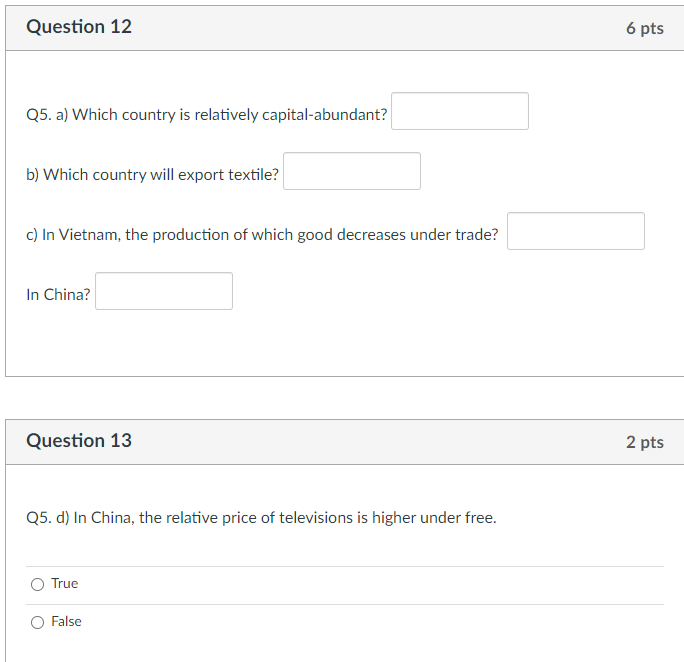
Task: Click the 'Question 12' heading
Action: [79, 27]
